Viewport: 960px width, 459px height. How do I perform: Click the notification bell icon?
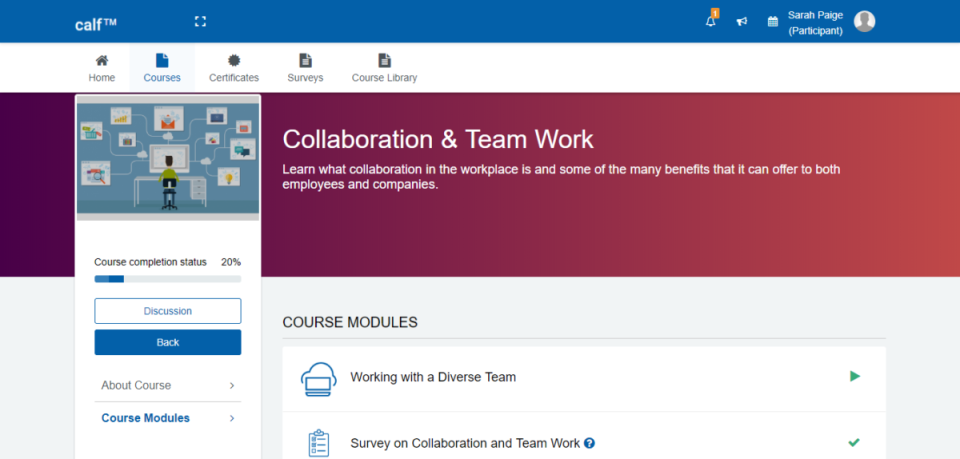tap(711, 21)
